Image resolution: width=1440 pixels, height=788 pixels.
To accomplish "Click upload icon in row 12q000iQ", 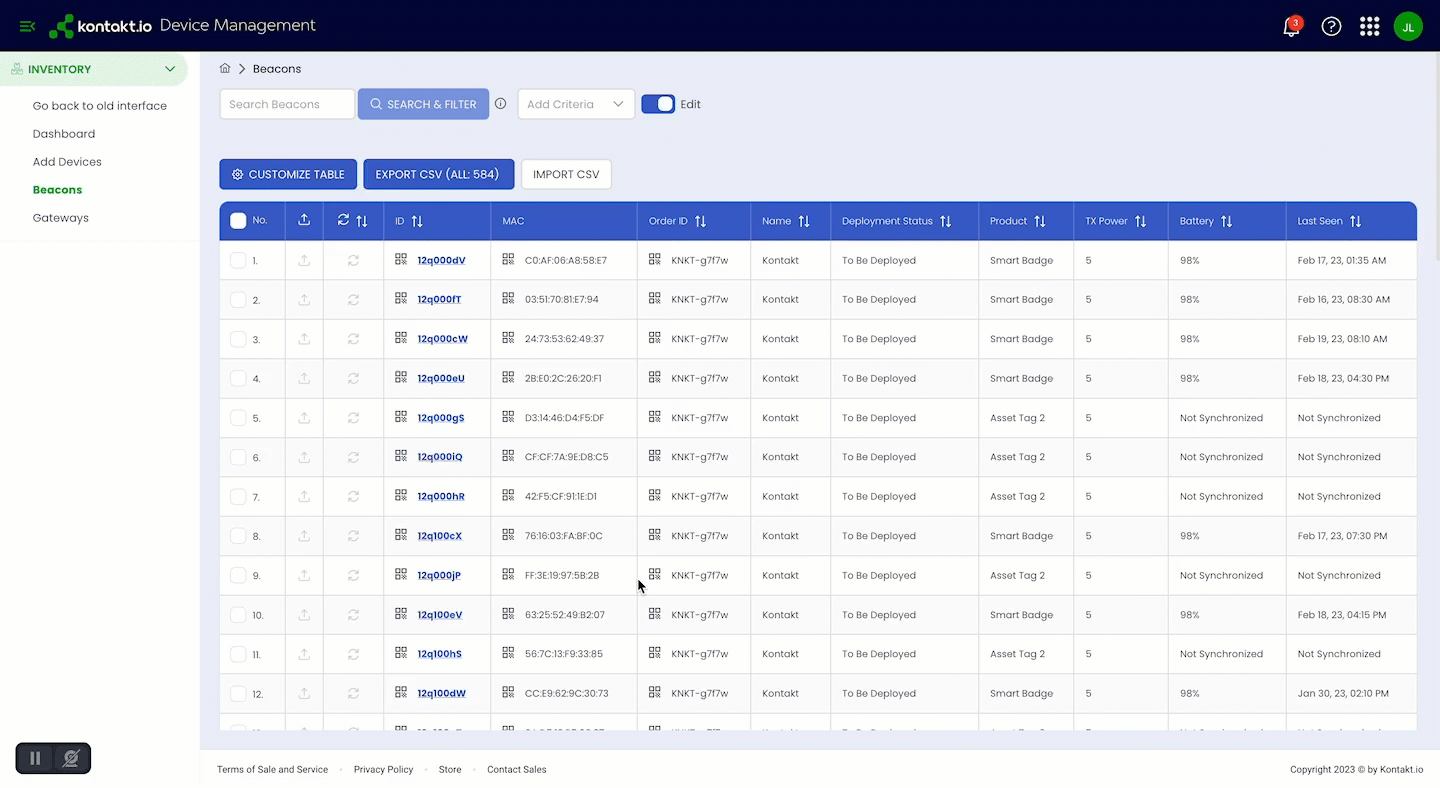I will point(304,457).
